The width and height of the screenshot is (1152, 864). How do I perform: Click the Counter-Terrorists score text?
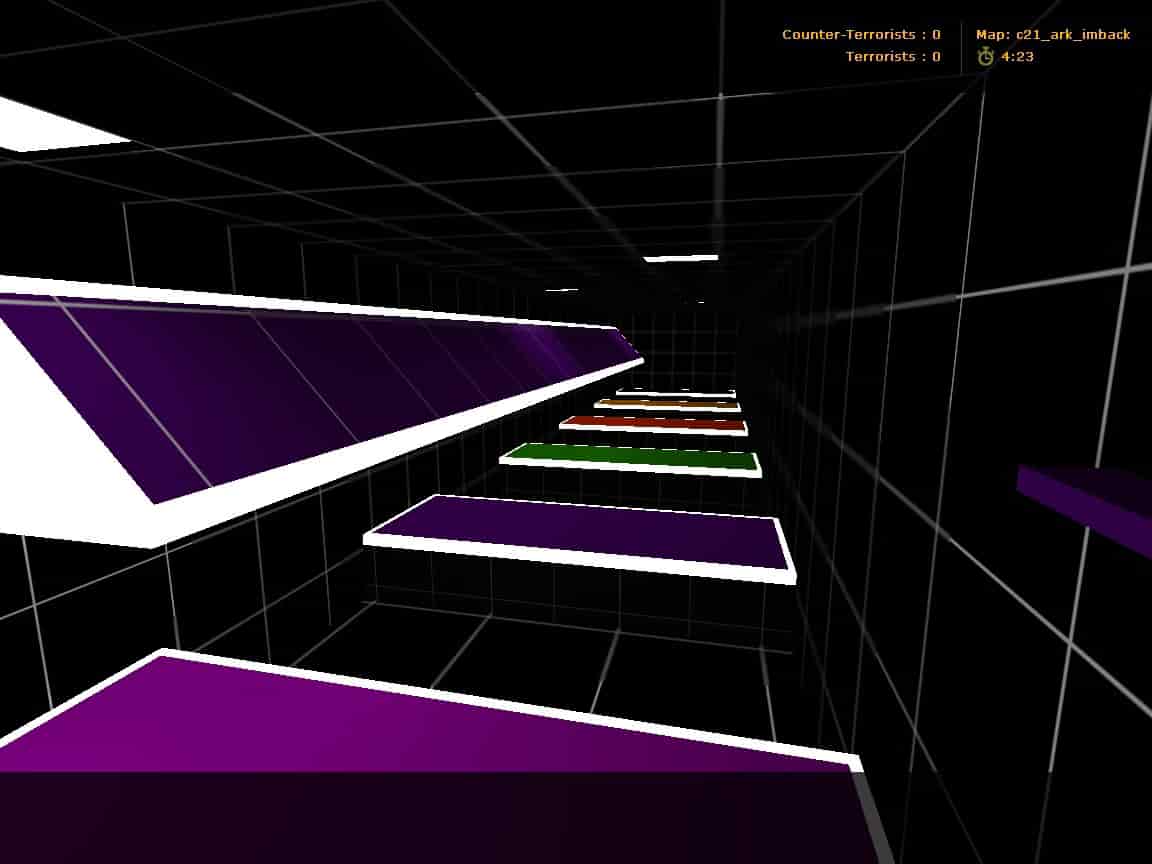861,35
